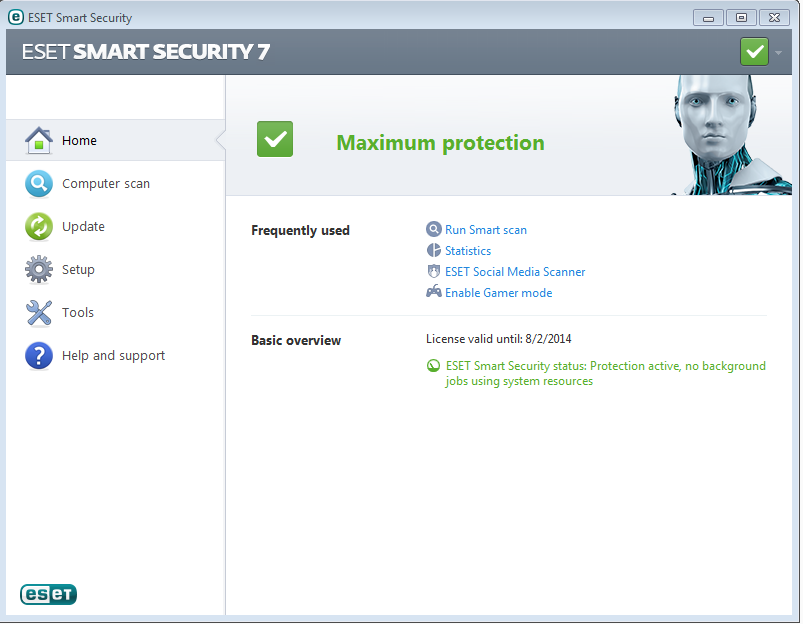Image resolution: width=803 pixels, height=624 pixels.
Task: Click the Computer scan magnifier icon
Action: tap(39, 184)
